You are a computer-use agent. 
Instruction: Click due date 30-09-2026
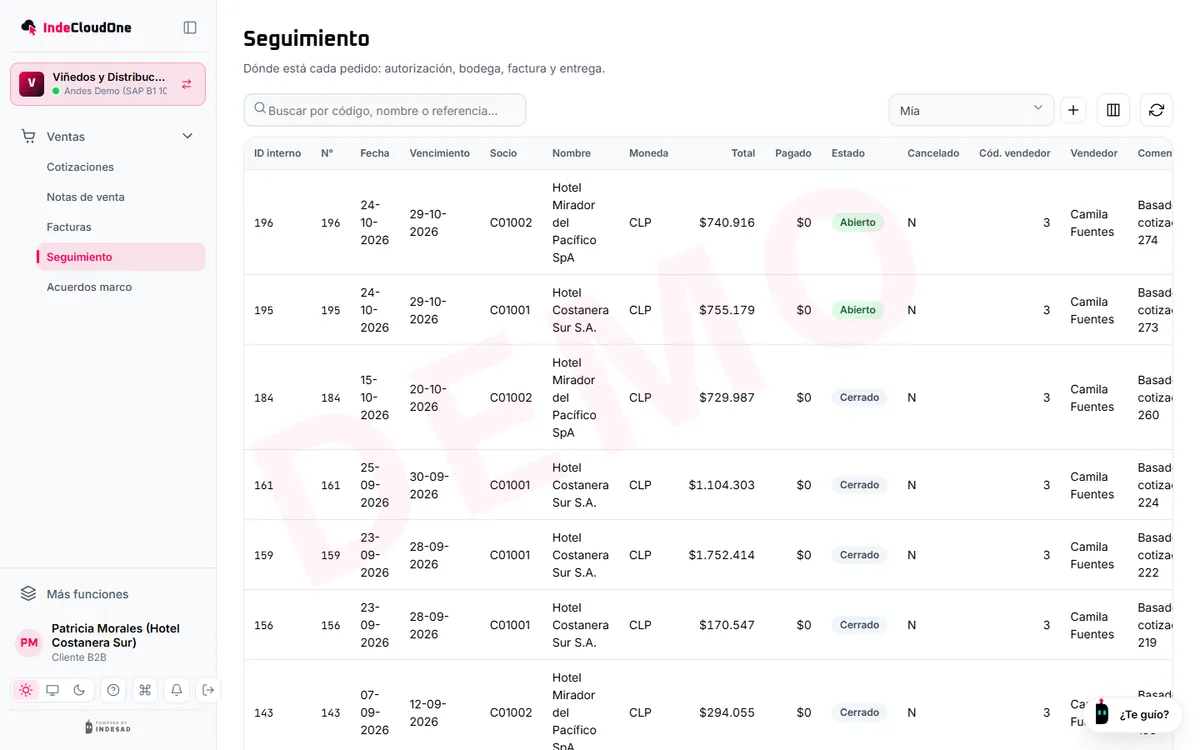coord(428,485)
